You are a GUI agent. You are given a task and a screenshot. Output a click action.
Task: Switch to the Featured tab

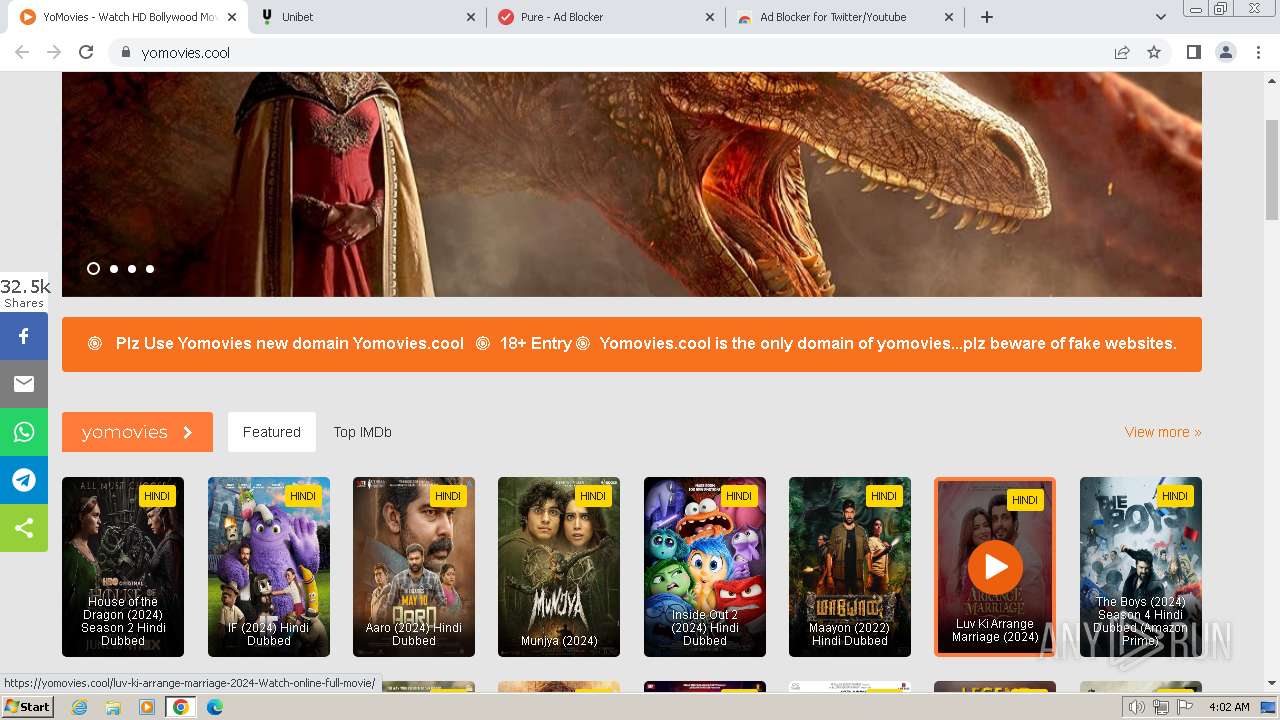pyautogui.click(x=272, y=432)
